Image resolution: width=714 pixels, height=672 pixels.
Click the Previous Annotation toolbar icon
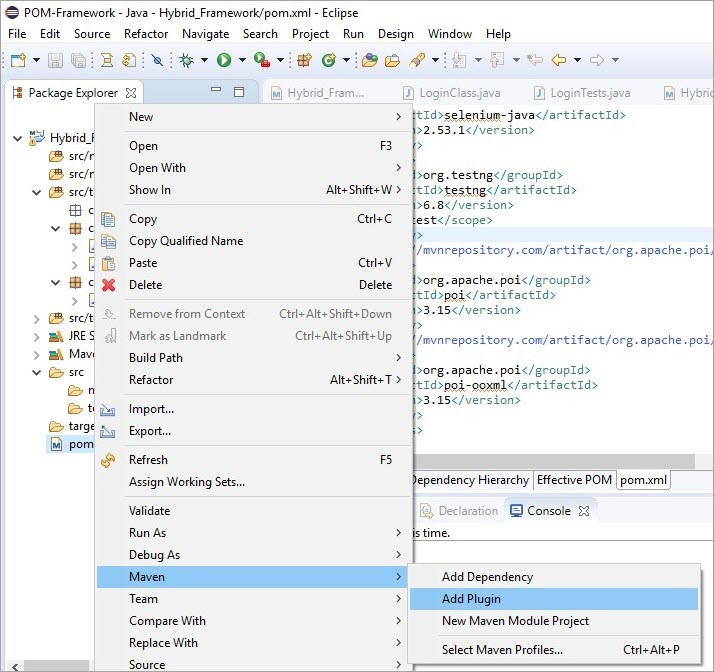click(x=497, y=60)
